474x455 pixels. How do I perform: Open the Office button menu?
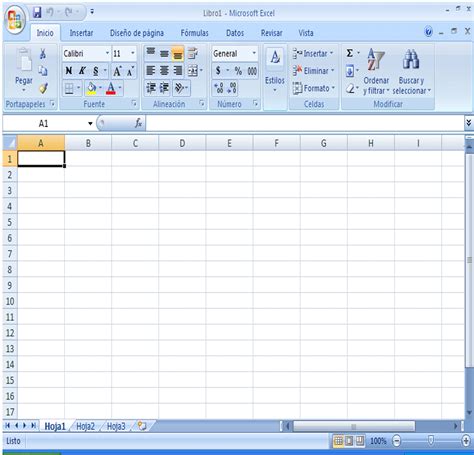pos(15,20)
